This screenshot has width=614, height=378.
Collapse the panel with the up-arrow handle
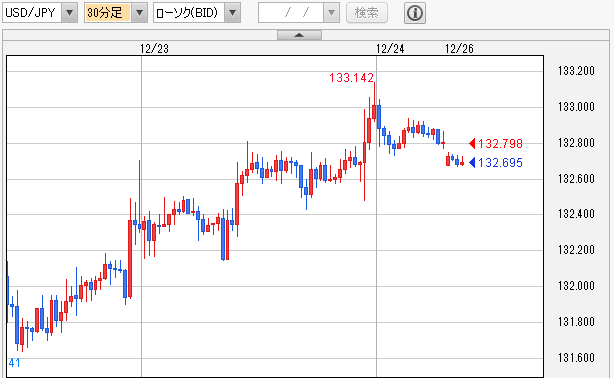(x=300, y=35)
